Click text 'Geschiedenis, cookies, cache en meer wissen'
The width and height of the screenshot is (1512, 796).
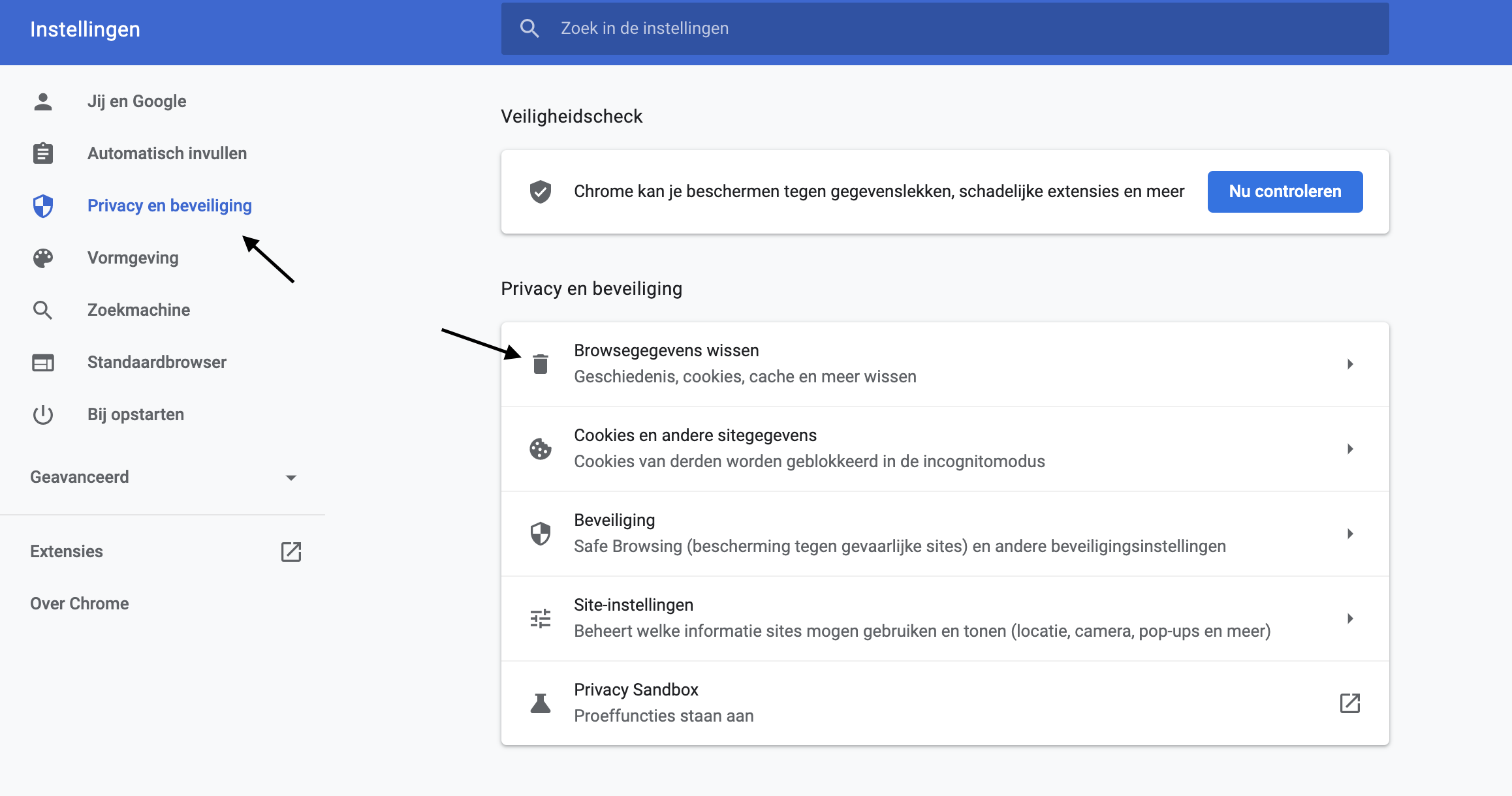click(745, 376)
